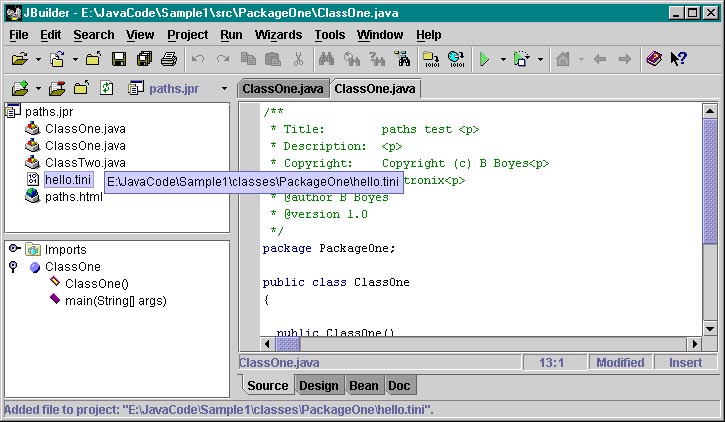725x422 pixels.
Task: Click the Remove from project icon
Action: [x=57, y=89]
